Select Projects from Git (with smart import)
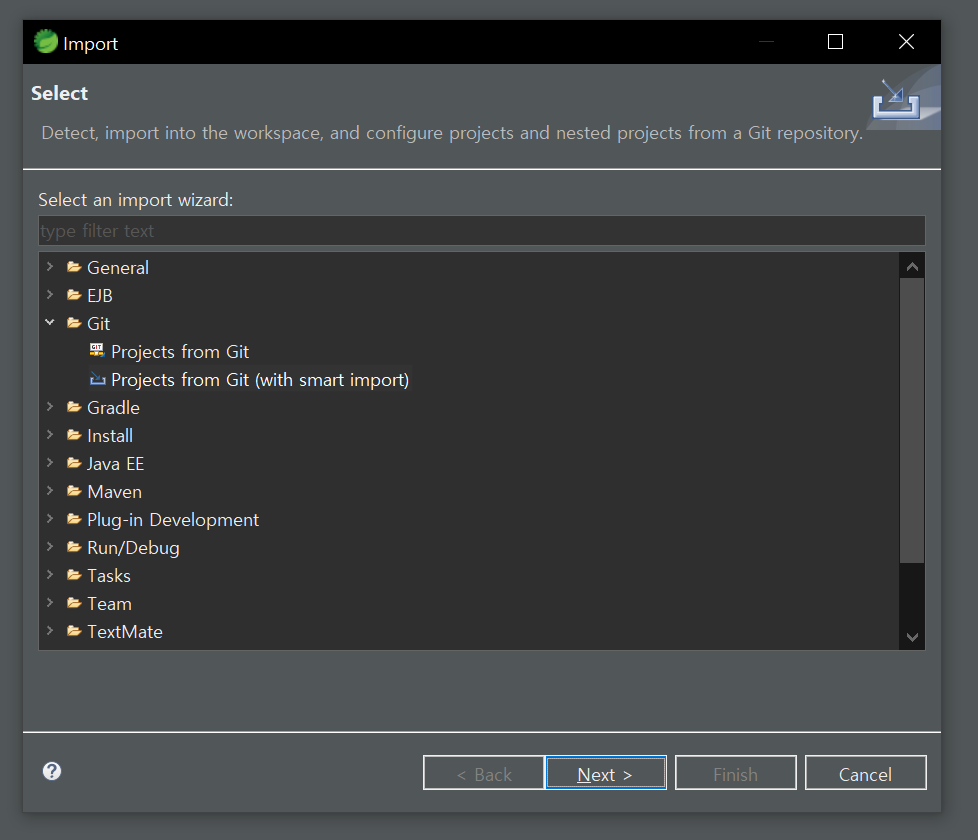This screenshot has height=840, width=978. pyautogui.click(x=260, y=380)
